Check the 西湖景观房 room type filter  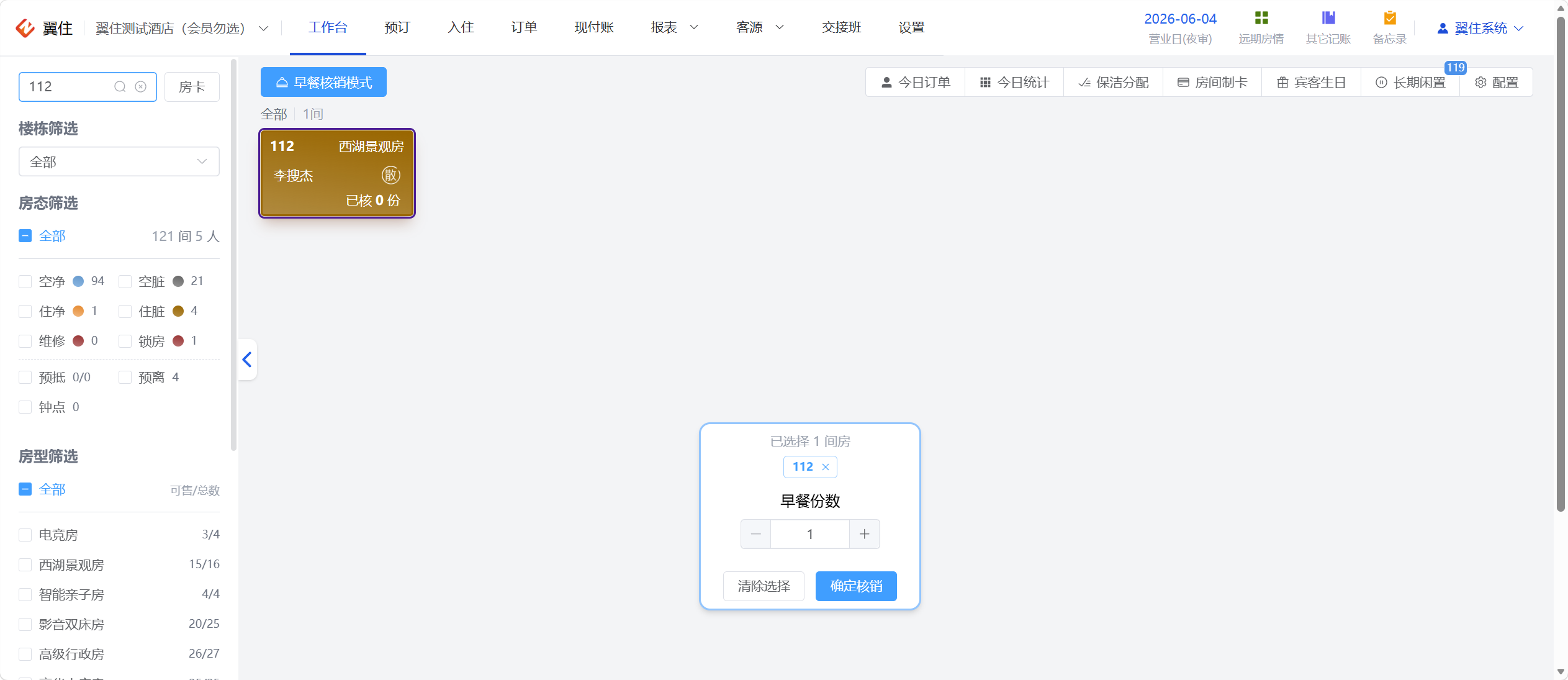tap(25, 564)
